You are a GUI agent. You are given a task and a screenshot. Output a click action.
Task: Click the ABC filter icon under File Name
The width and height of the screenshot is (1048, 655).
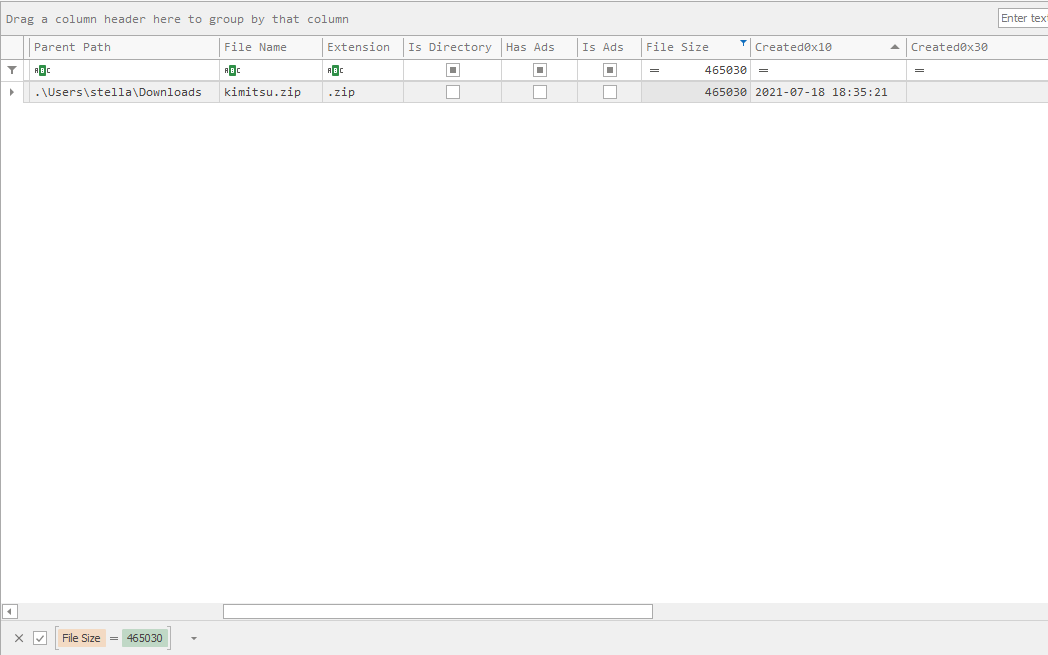(x=231, y=70)
